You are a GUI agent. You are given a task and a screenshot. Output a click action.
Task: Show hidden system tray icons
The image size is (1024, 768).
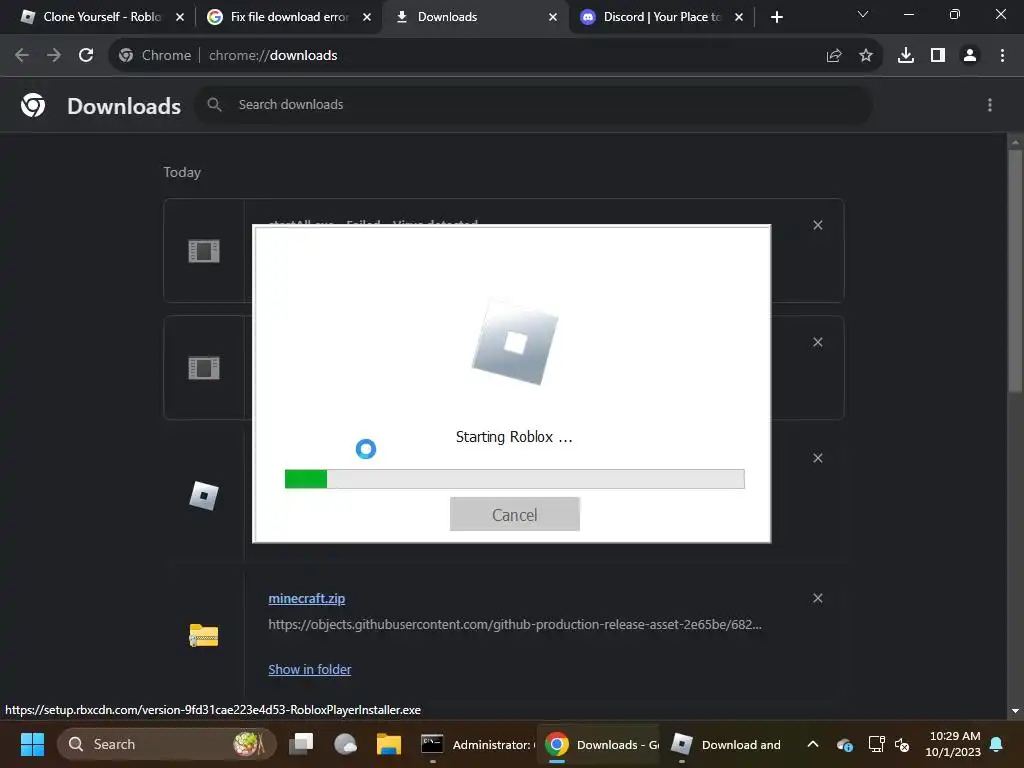pyautogui.click(x=813, y=744)
